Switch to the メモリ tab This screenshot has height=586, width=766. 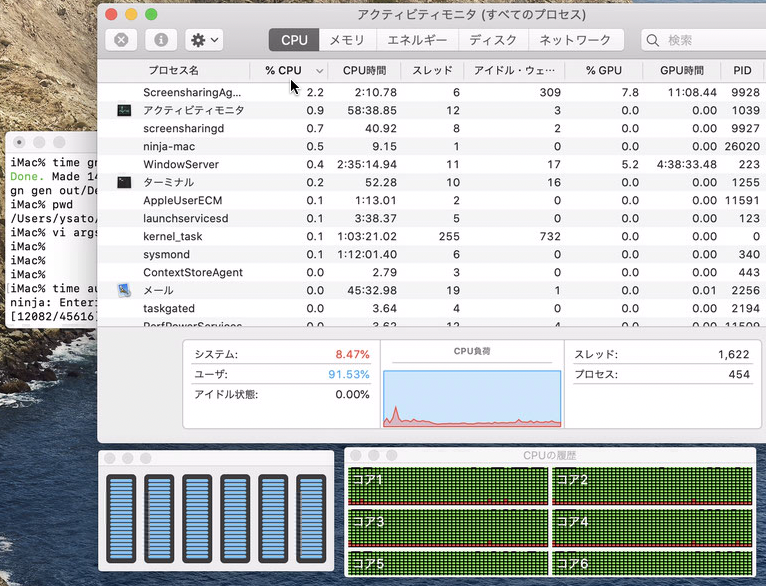pyautogui.click(x=347, y=40)
